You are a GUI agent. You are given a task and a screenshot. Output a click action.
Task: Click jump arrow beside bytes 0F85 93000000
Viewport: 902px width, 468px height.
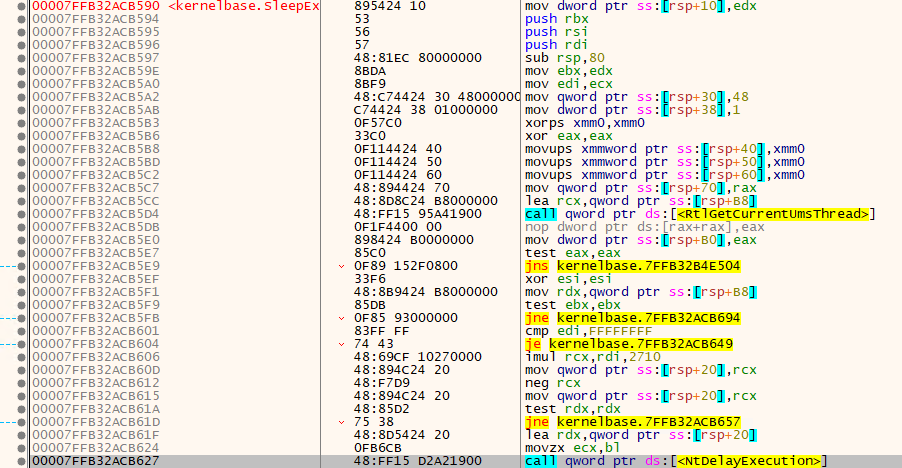coord(341,318)
